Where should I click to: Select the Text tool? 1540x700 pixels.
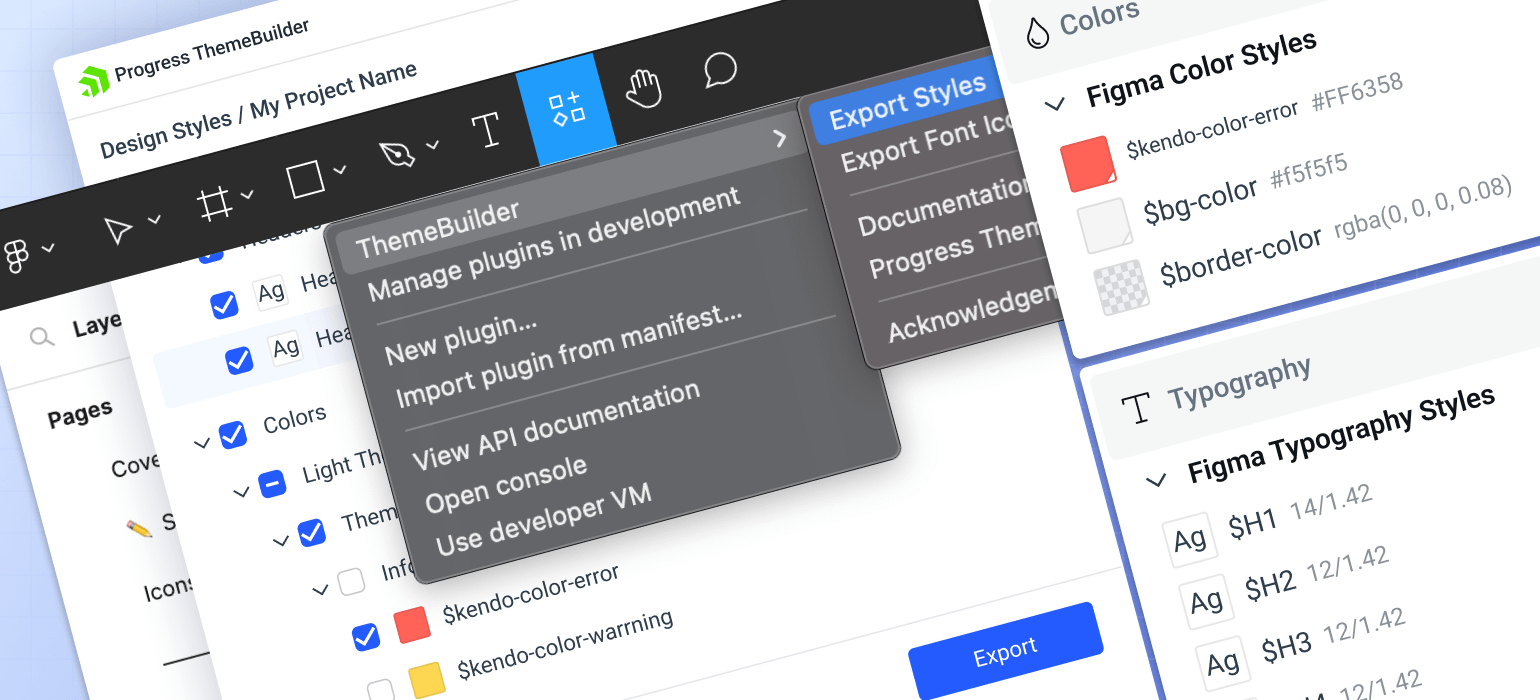485,131
